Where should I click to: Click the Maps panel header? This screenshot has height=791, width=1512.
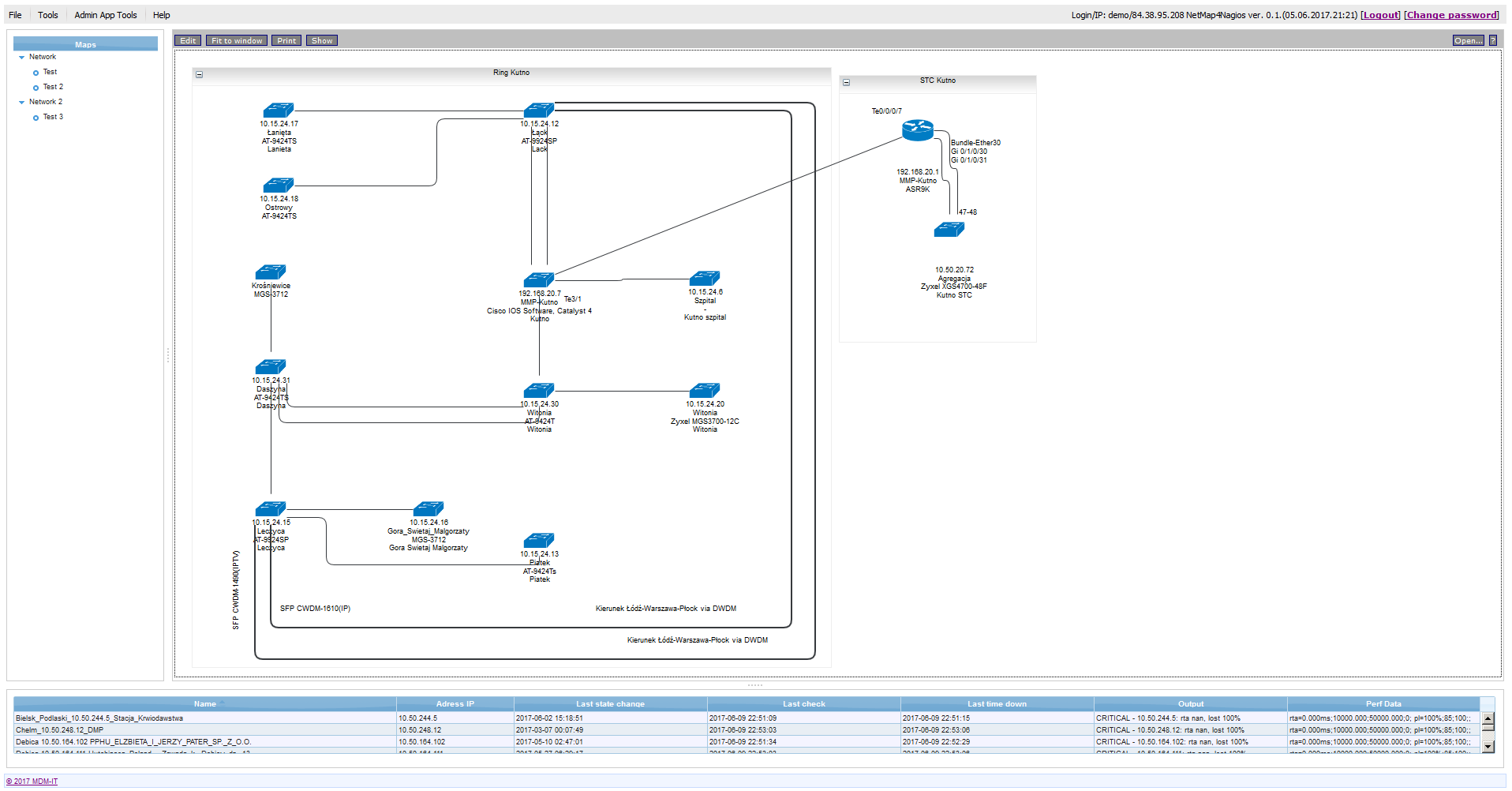pos(85,44)
